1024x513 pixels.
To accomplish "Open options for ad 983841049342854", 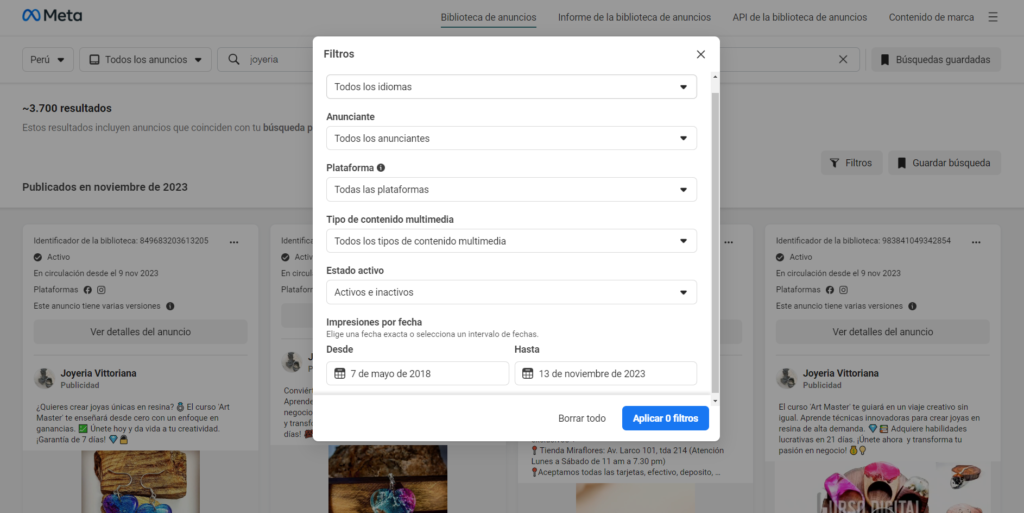I will tap(976, 241).
